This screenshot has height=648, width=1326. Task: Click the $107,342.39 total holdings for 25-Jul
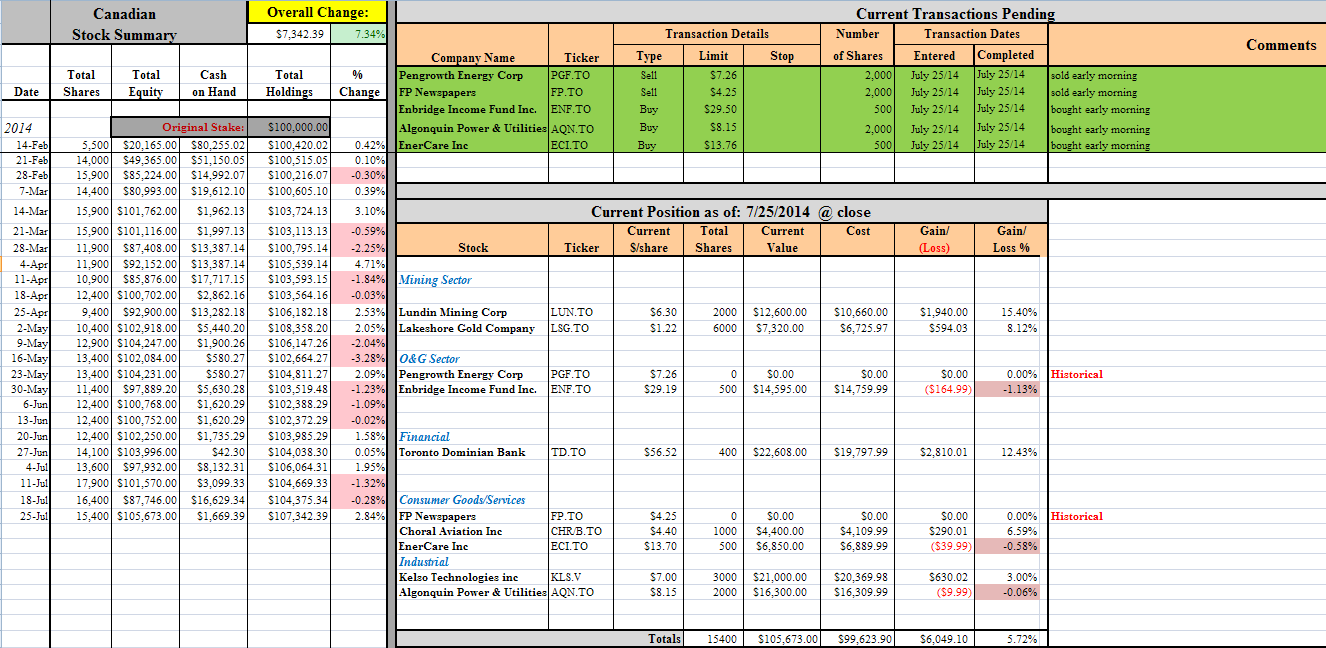coord(298,516)
